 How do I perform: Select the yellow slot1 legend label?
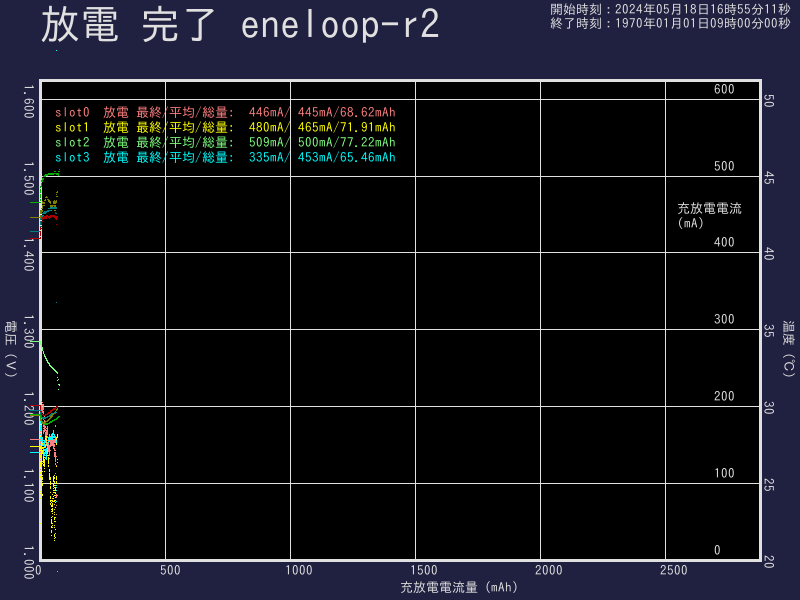pos(72,128)
